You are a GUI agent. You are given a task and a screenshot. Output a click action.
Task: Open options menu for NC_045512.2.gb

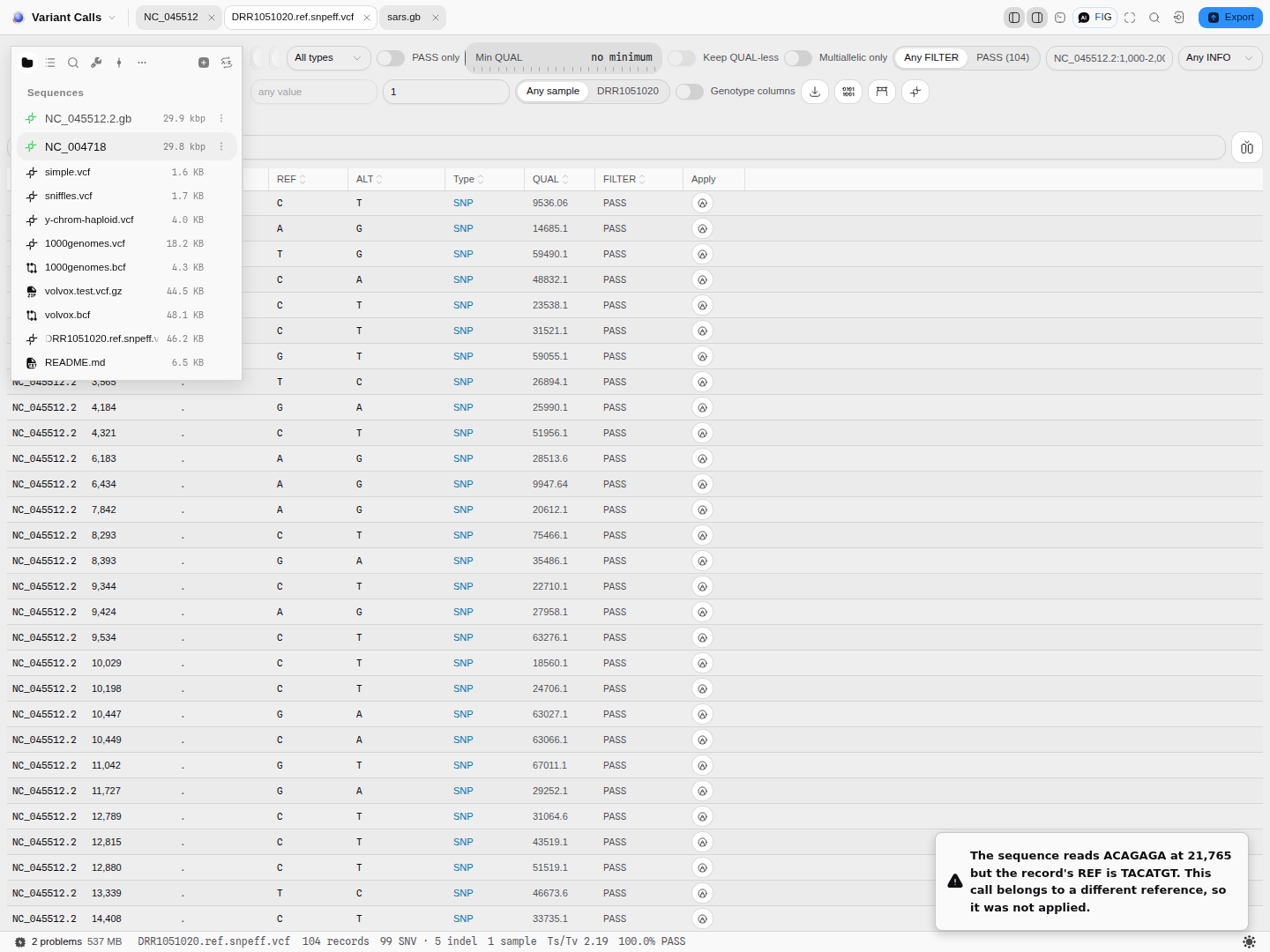(x=221, y=119)
